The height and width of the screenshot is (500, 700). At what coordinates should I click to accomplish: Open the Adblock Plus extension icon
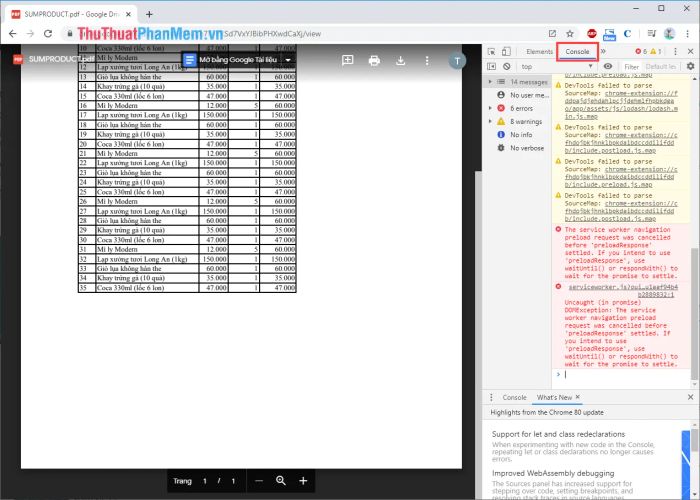[x=592, y=33]
